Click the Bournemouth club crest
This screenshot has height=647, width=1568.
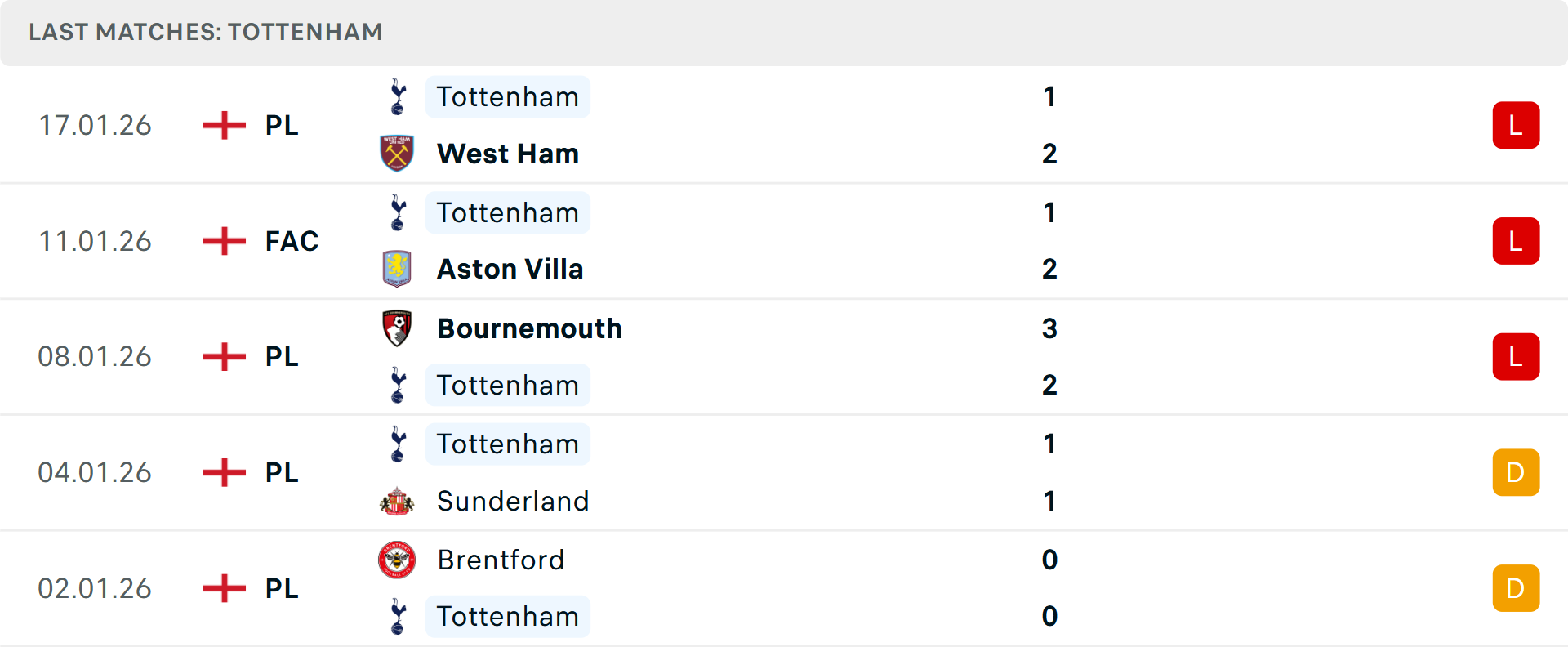[397, 328]
